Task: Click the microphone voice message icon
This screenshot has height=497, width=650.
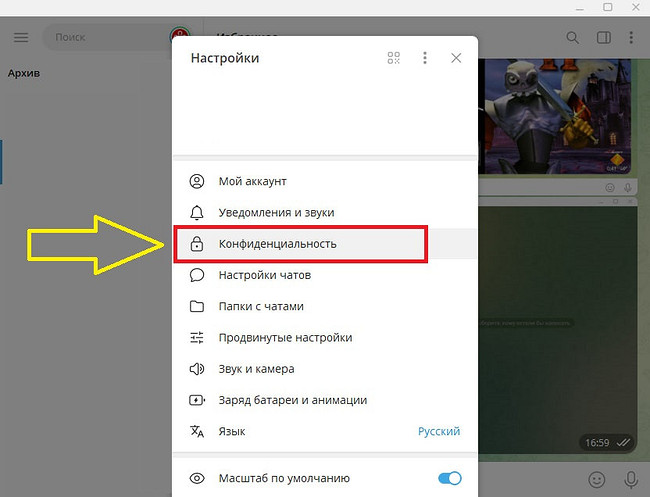Action: [x=631, y=479]
